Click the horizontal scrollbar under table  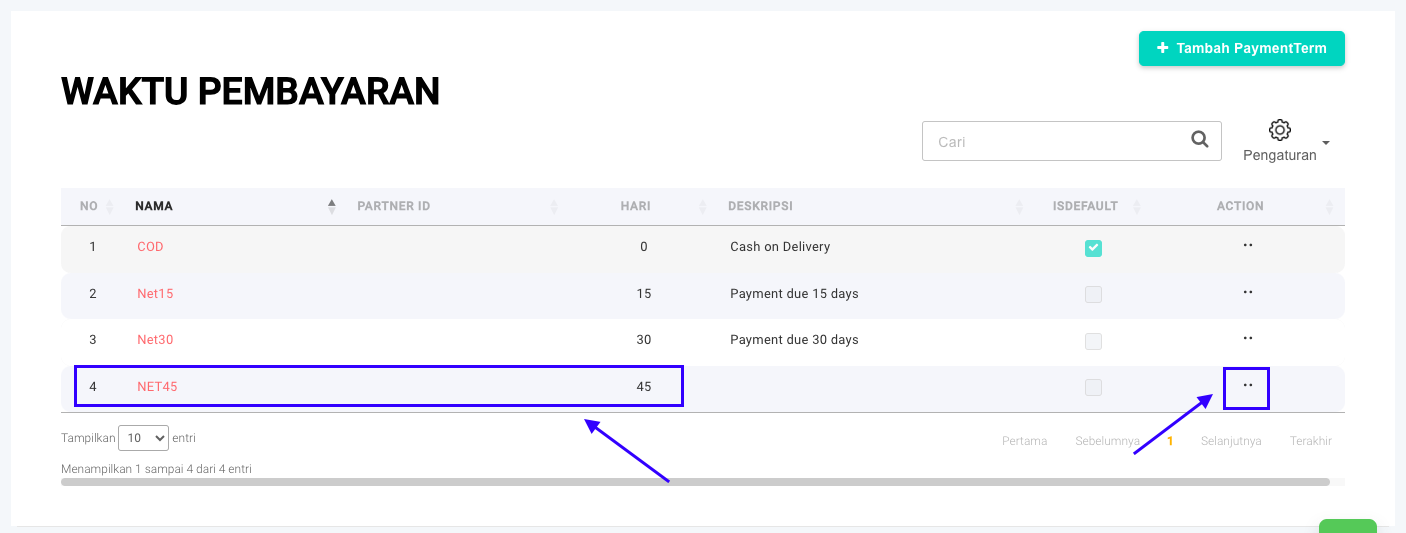(x=695, y=482)
